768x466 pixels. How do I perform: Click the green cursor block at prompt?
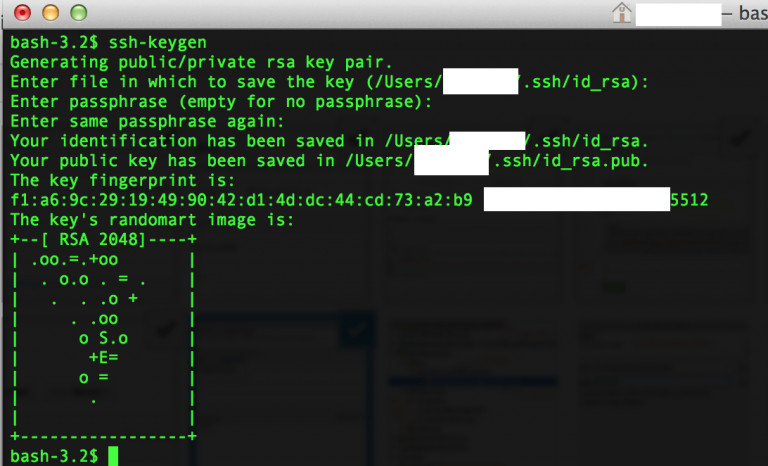tap(113, 456)
